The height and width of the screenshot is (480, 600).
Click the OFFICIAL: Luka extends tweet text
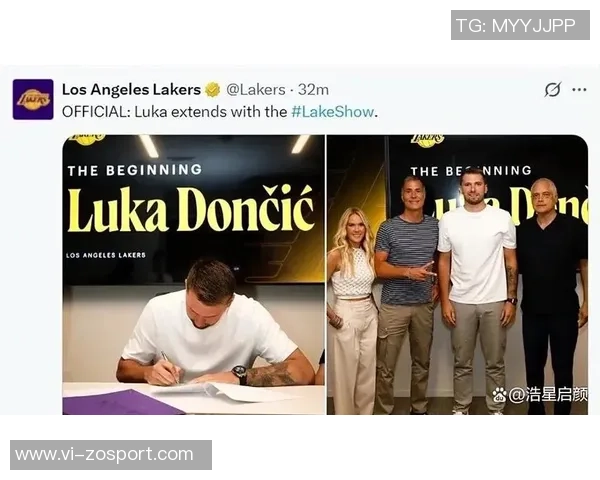pos(220,112)
